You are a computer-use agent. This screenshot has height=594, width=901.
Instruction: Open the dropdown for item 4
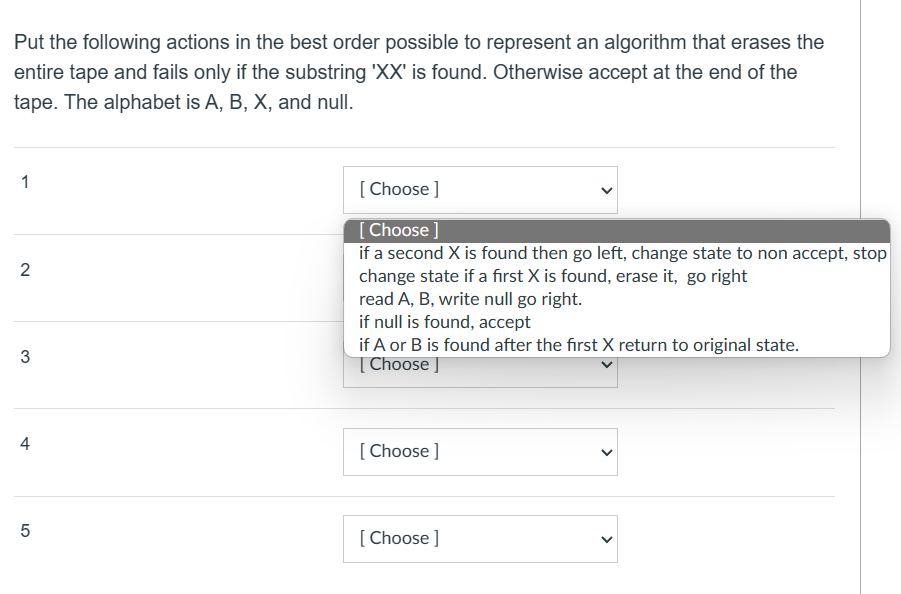[x=480, y=451]
